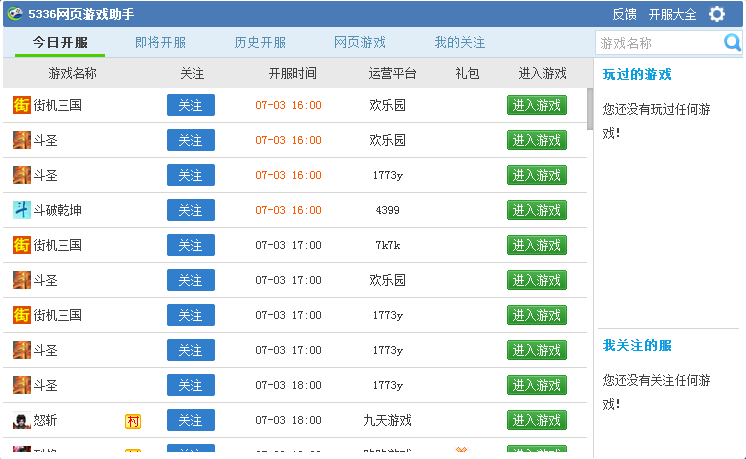This screenshot has height=459, width=746.
Task: Click the game list scrollbar thumb
Action: coord(590,109)
